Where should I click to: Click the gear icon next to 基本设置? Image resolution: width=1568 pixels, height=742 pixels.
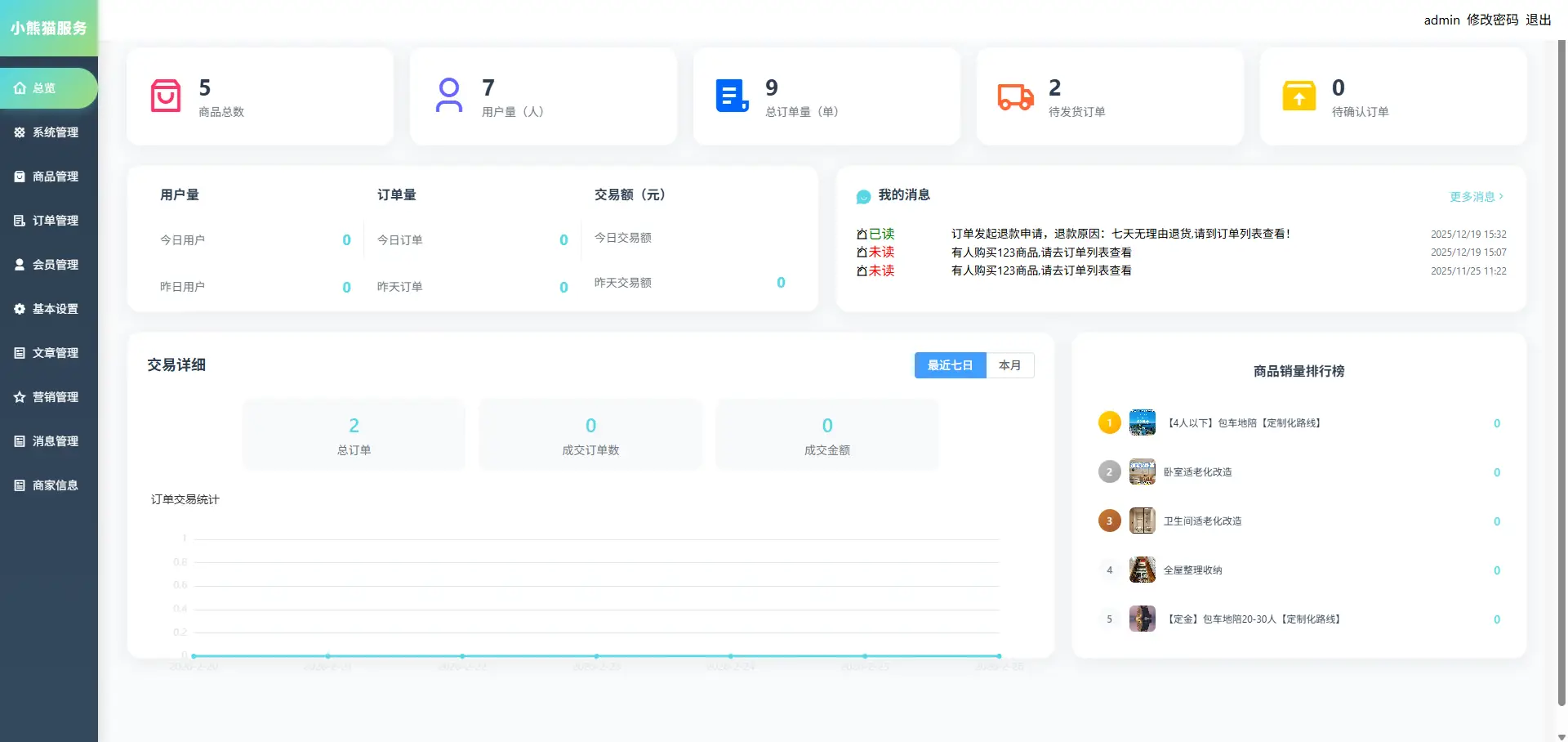20,309
